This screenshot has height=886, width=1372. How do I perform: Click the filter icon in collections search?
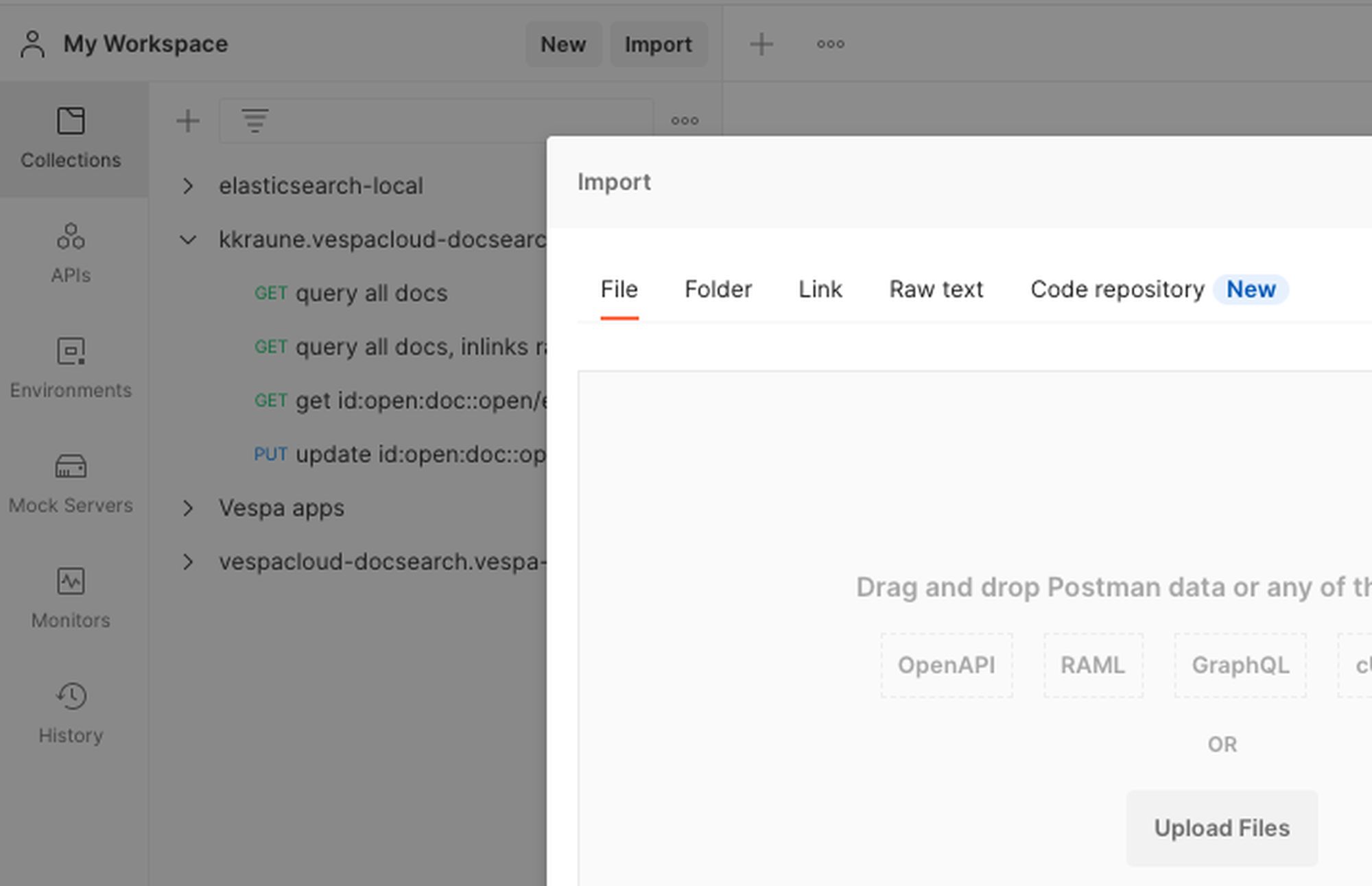(255, 121)
